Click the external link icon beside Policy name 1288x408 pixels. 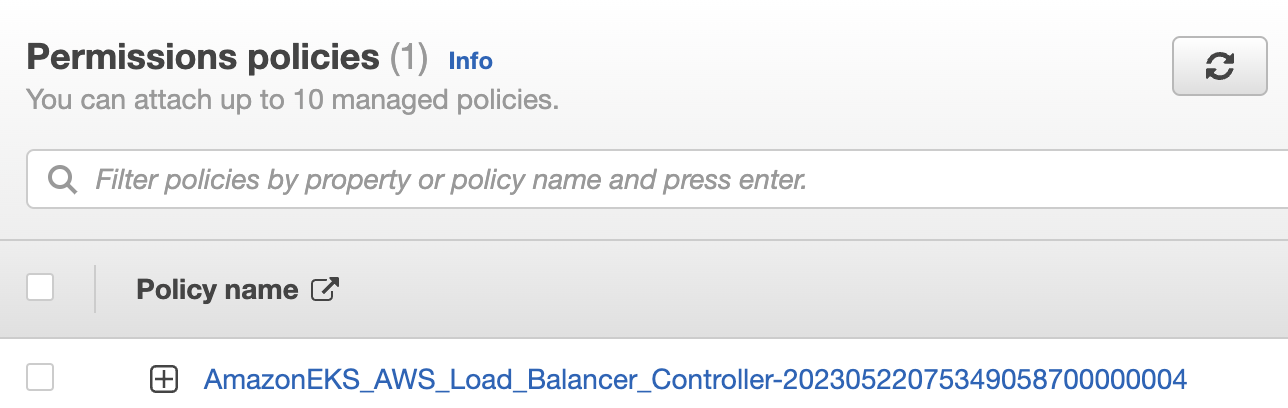[326, 290]
